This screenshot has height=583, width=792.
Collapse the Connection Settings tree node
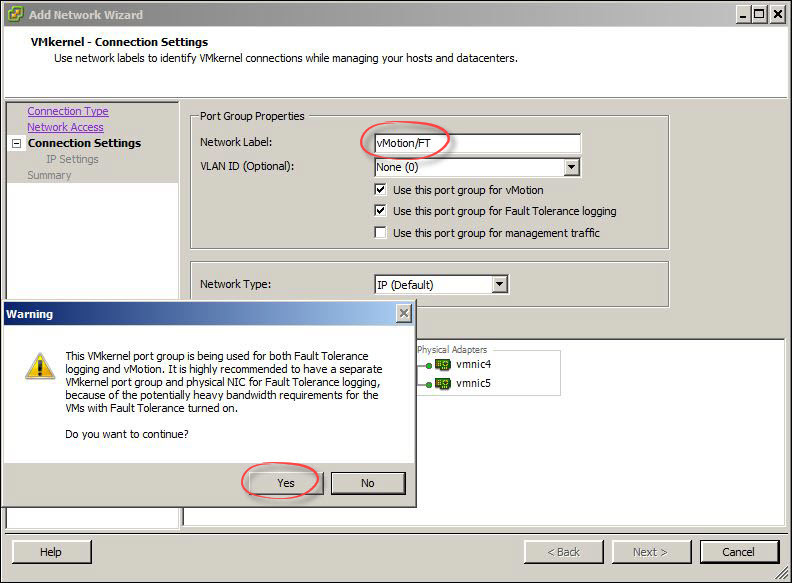click(x=16, y=143)
